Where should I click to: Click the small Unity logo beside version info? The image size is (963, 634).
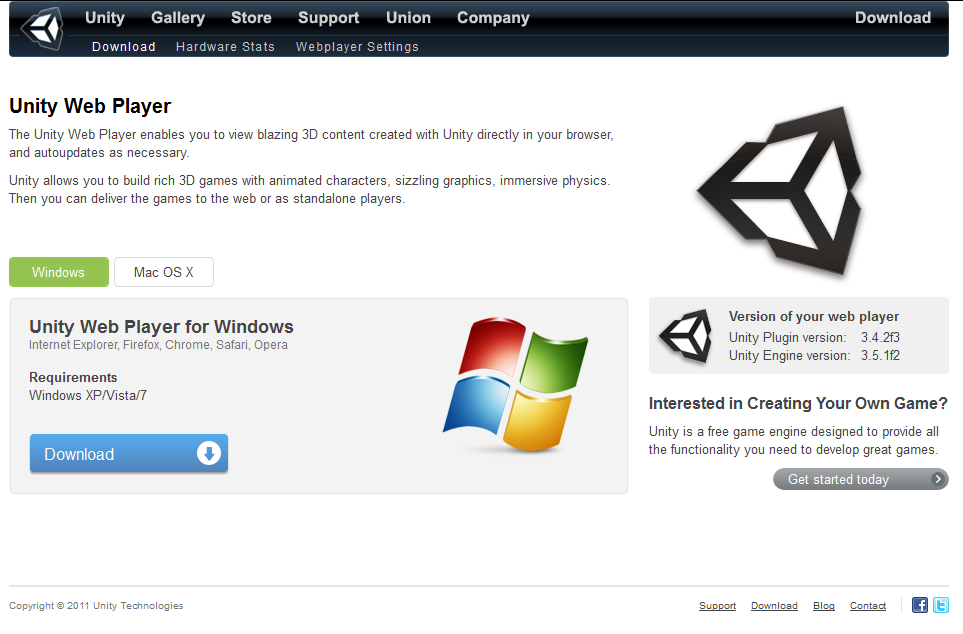685,335
